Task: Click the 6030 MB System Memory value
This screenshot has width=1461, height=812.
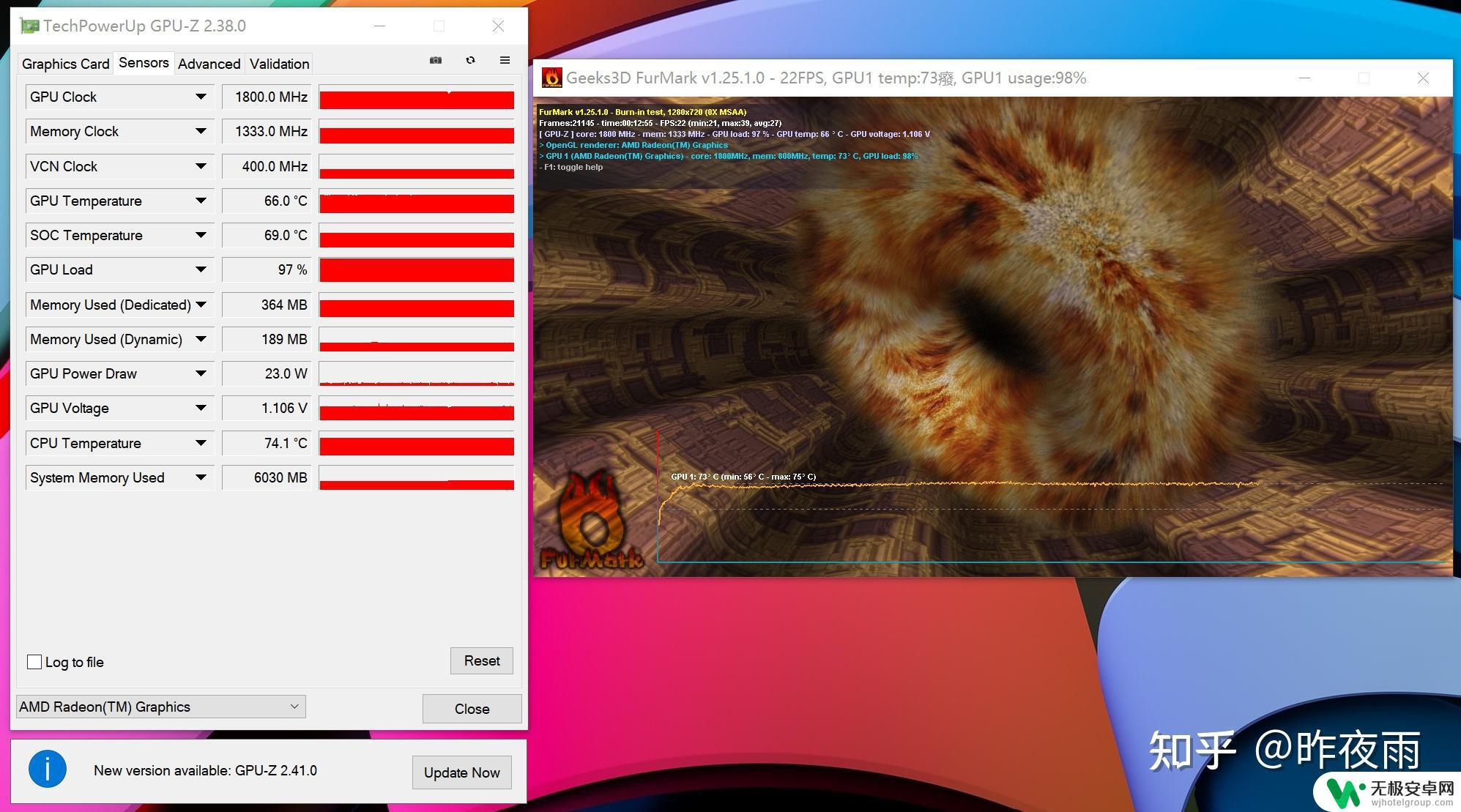Action: coord(267,477)
